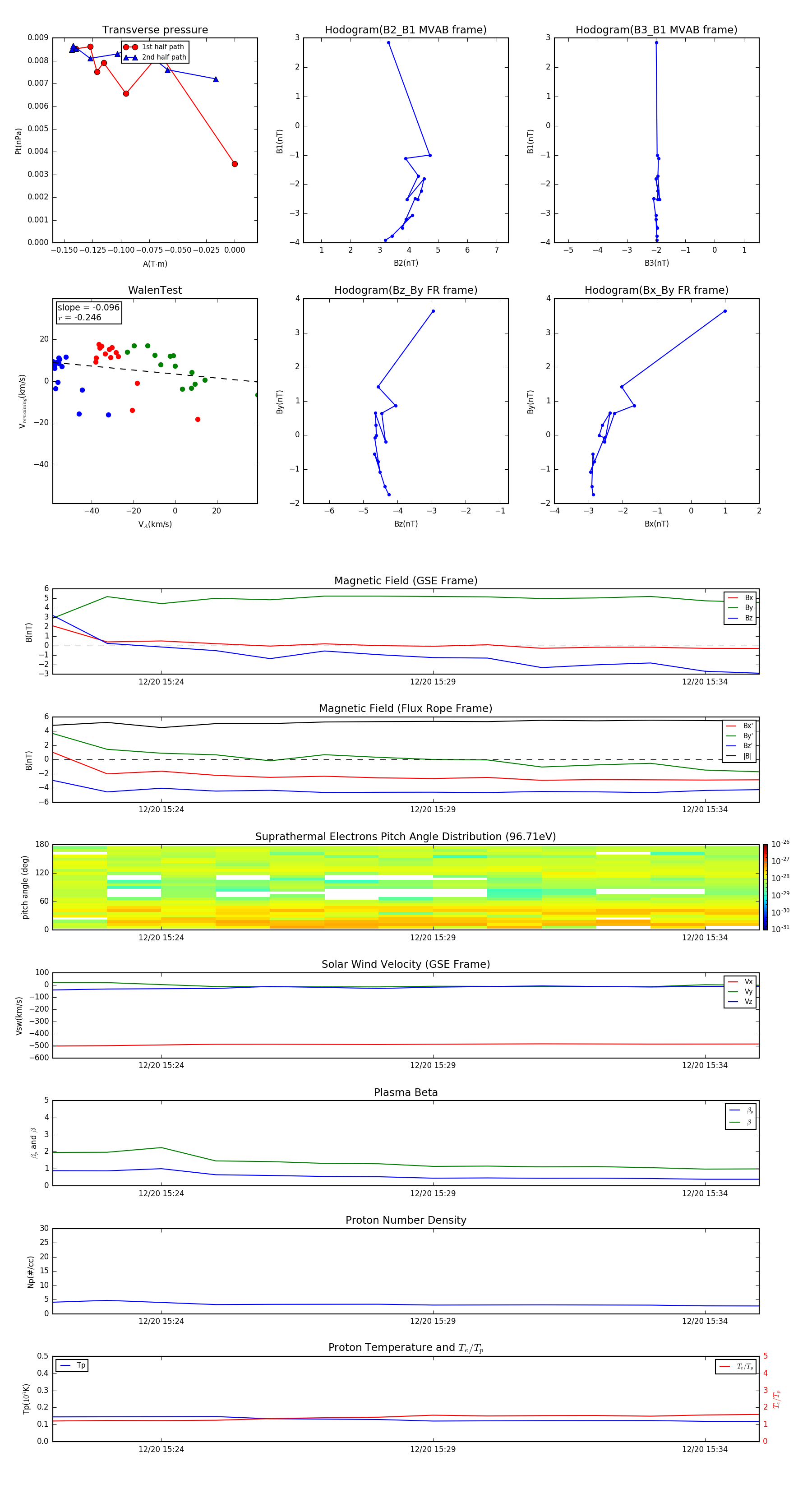Click the 'pitch angle (deg)' y-axis label
Viewport: 812px width, 1489px height.
(25, 887)
